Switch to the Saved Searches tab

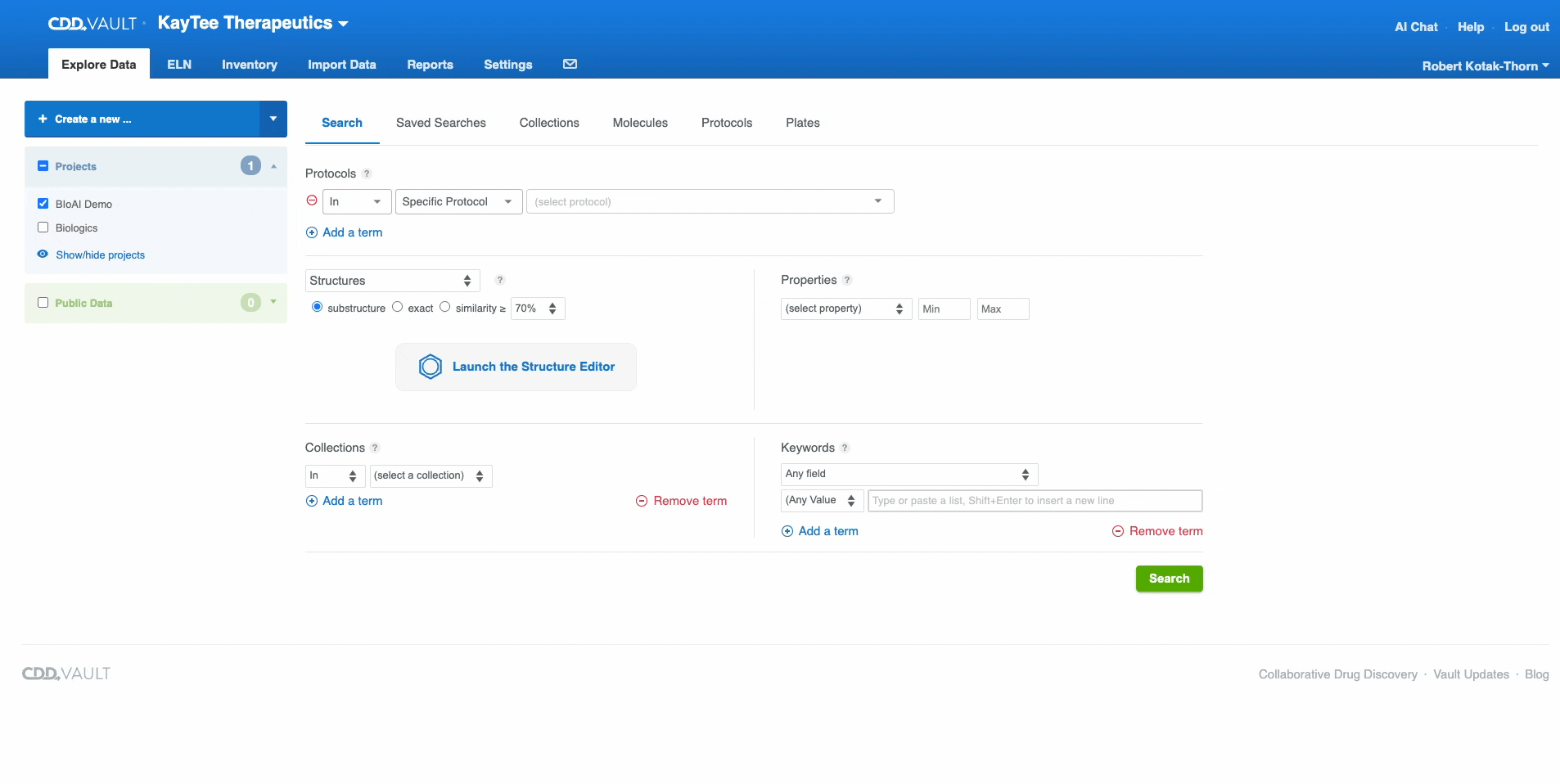click(440, 123)
